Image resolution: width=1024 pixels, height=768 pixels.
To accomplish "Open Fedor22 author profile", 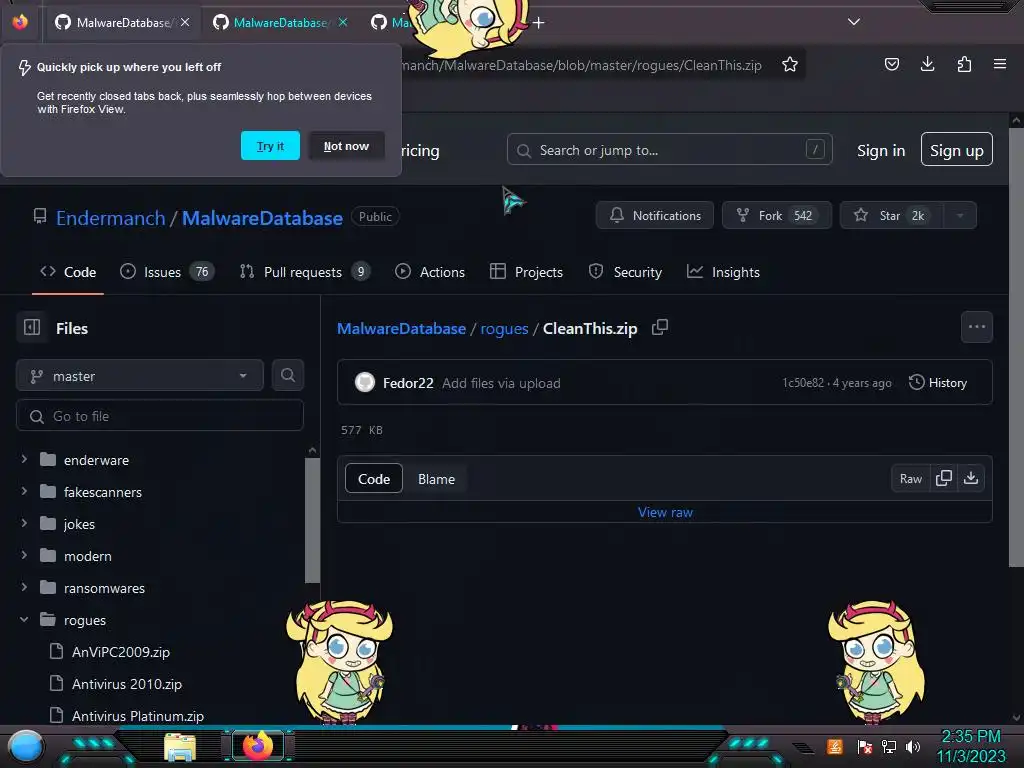I will point(408,383).
